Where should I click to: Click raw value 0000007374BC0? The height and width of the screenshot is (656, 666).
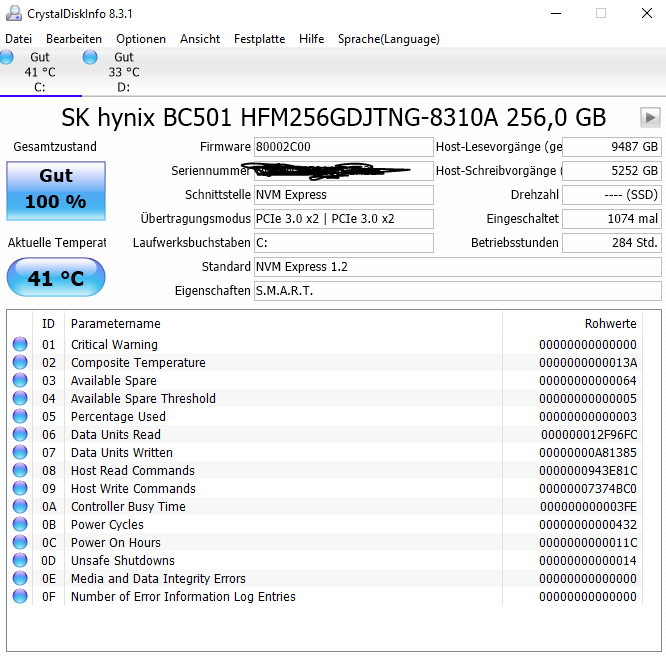pos(588,489)
